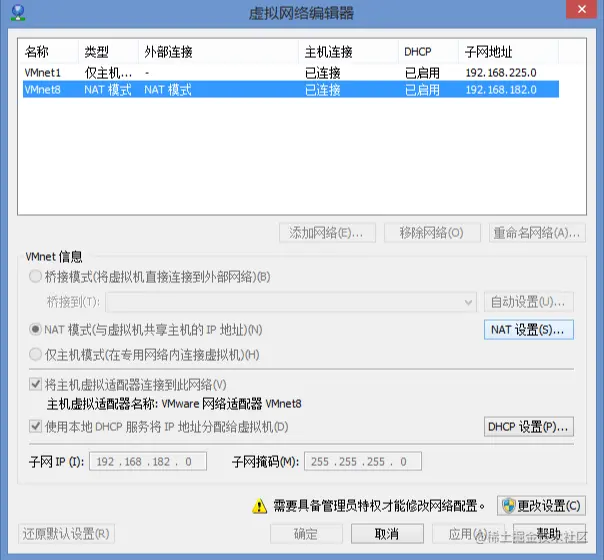
Task: Click the 主机连接 column header
Action: click(348, 52)
